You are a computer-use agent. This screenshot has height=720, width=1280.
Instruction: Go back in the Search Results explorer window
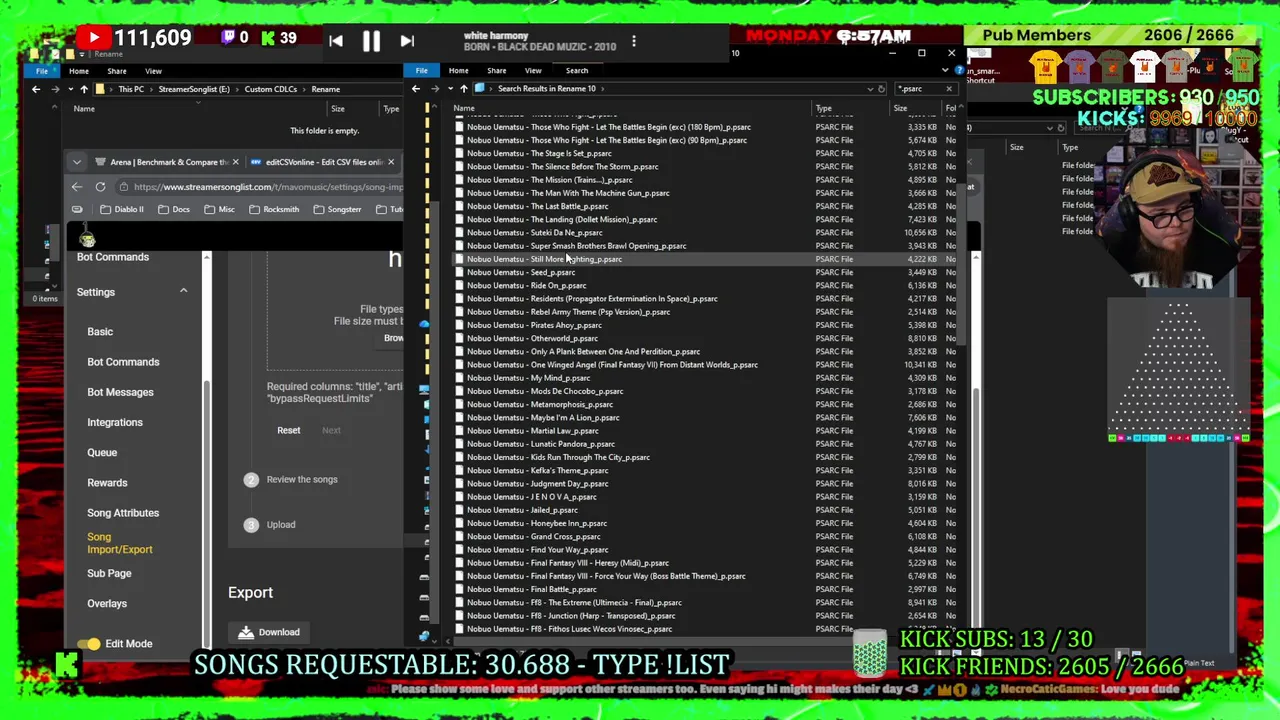(416, 88)
